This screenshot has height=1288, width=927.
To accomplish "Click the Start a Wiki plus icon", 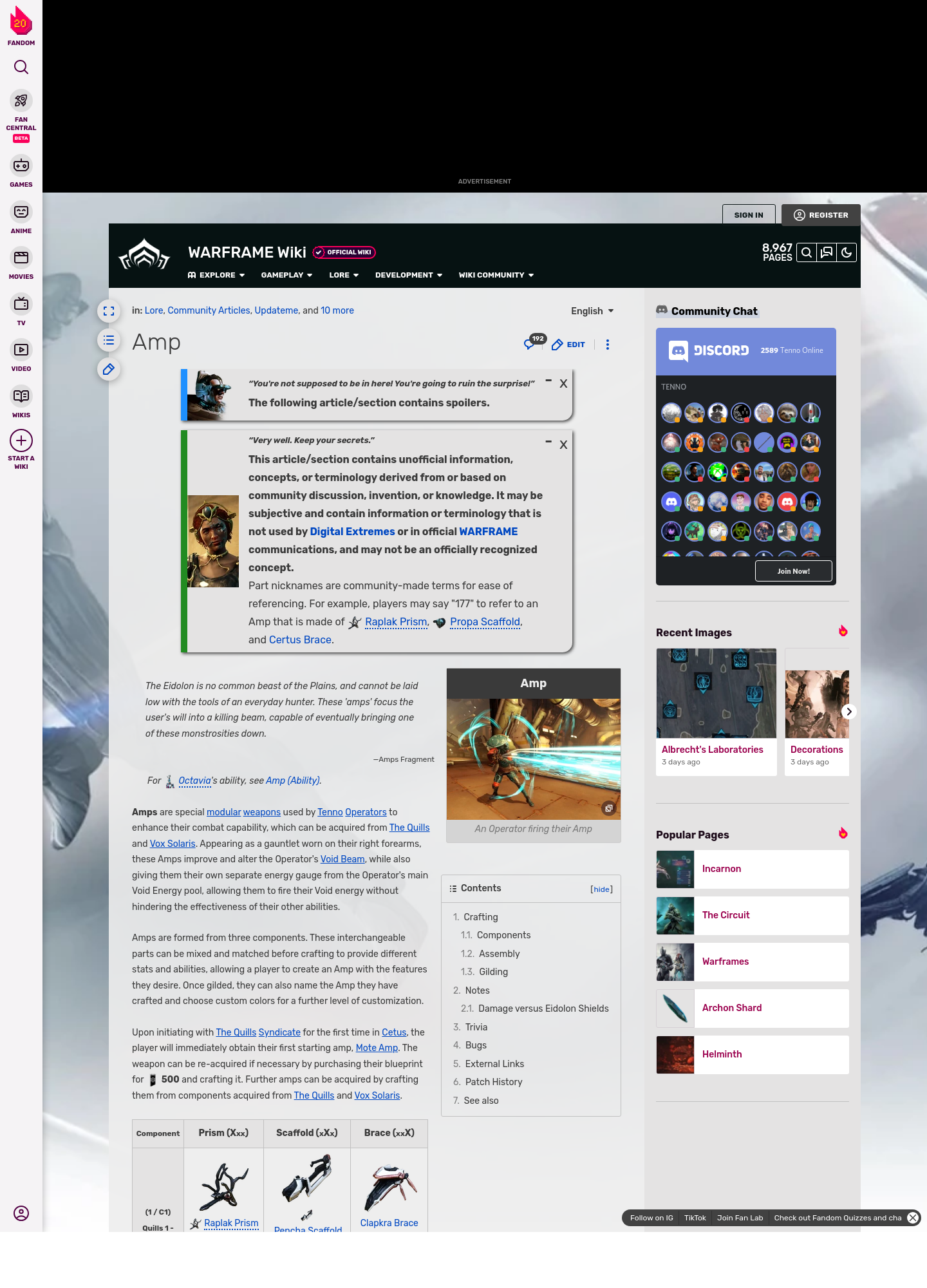I will click(21, 441).
